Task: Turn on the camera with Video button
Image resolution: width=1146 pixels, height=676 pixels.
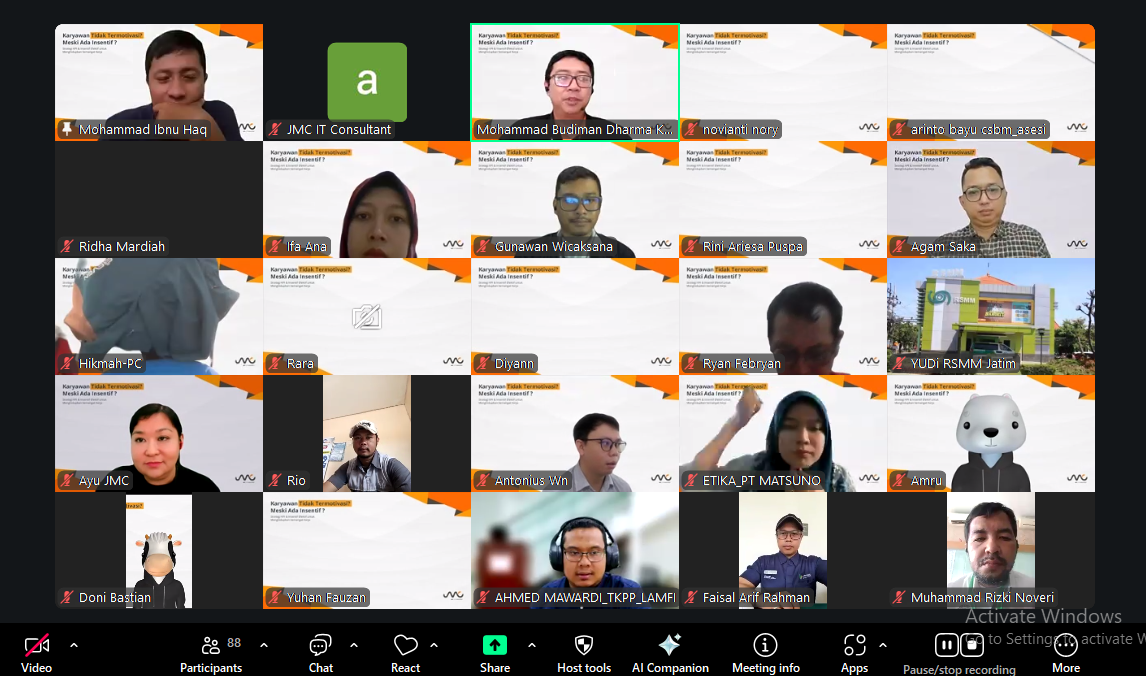Action: pyautogui.click(x=37, y=646)
